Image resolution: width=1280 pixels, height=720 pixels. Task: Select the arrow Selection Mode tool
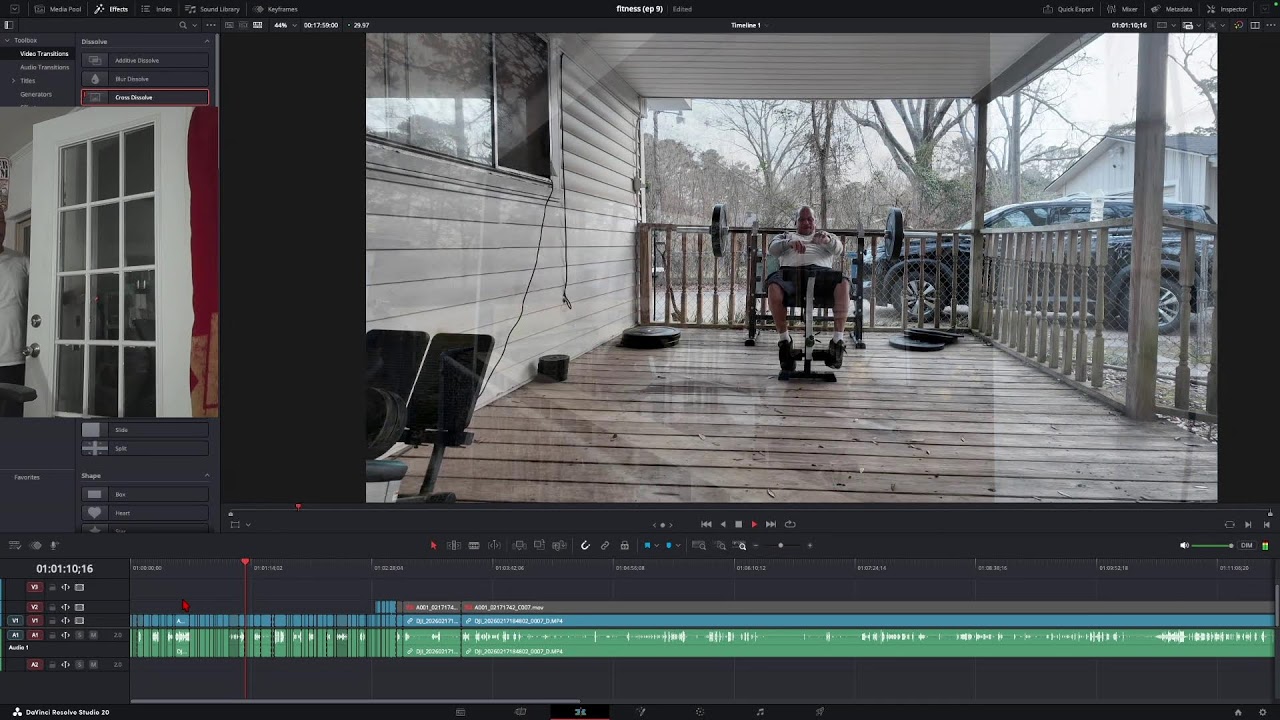(x=433, y=545)
